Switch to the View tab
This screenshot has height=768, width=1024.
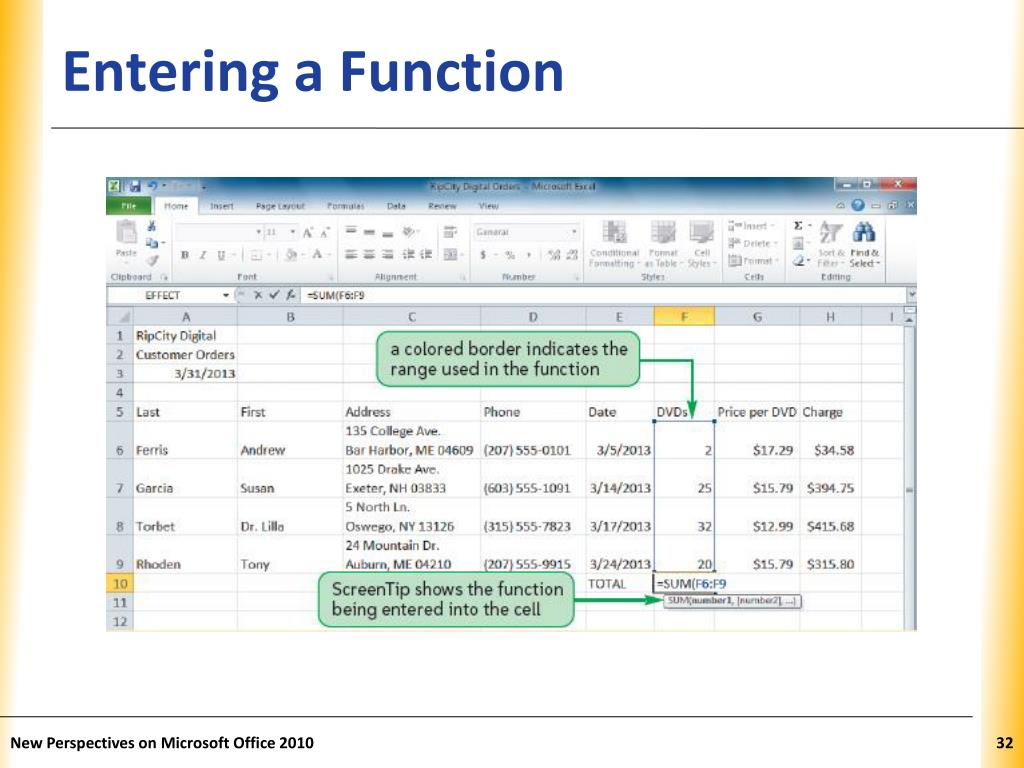488,206
